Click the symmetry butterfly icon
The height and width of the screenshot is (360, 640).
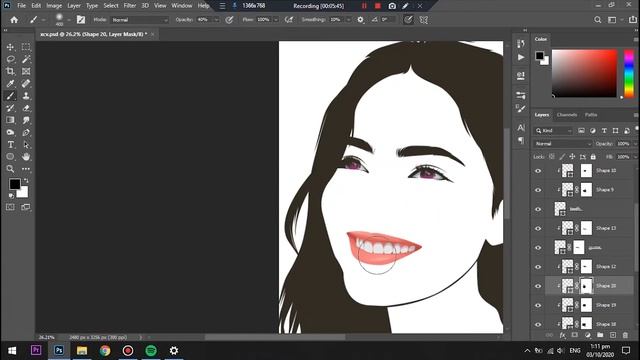coord(424,20)
